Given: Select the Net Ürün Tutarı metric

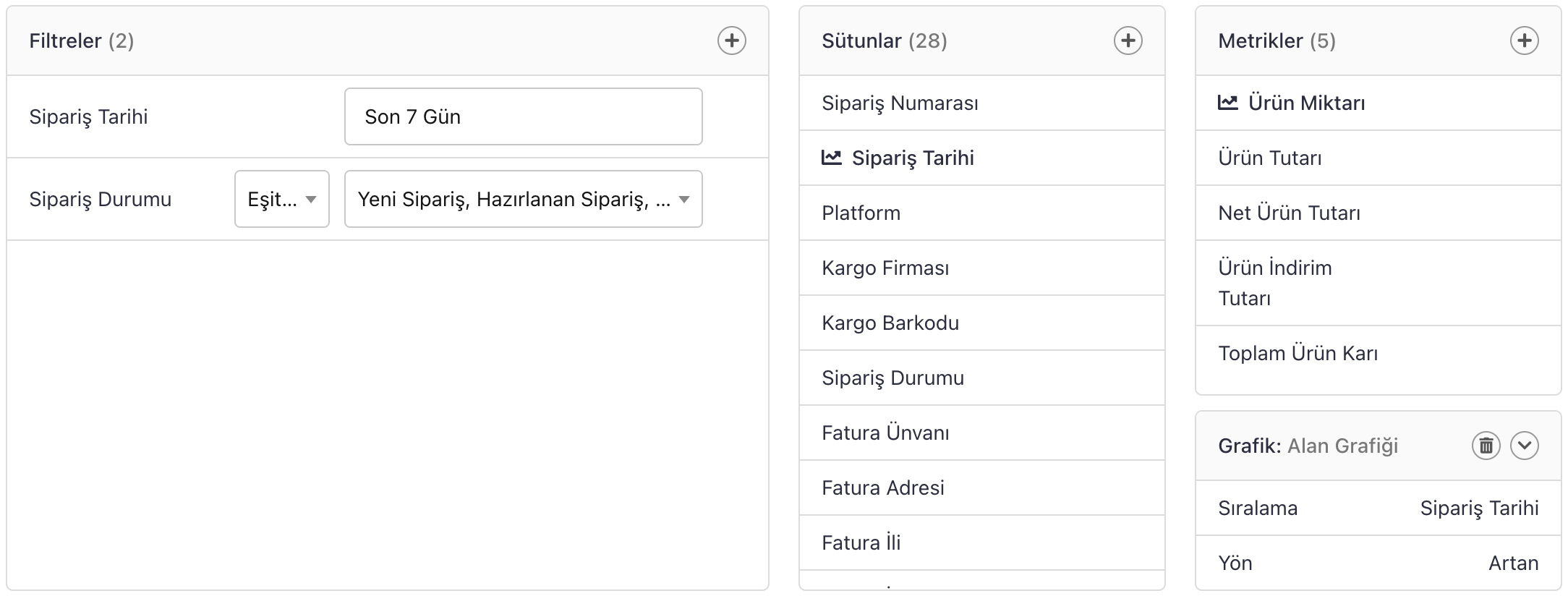Looking at the screenshot, I should click(1289, 213).
